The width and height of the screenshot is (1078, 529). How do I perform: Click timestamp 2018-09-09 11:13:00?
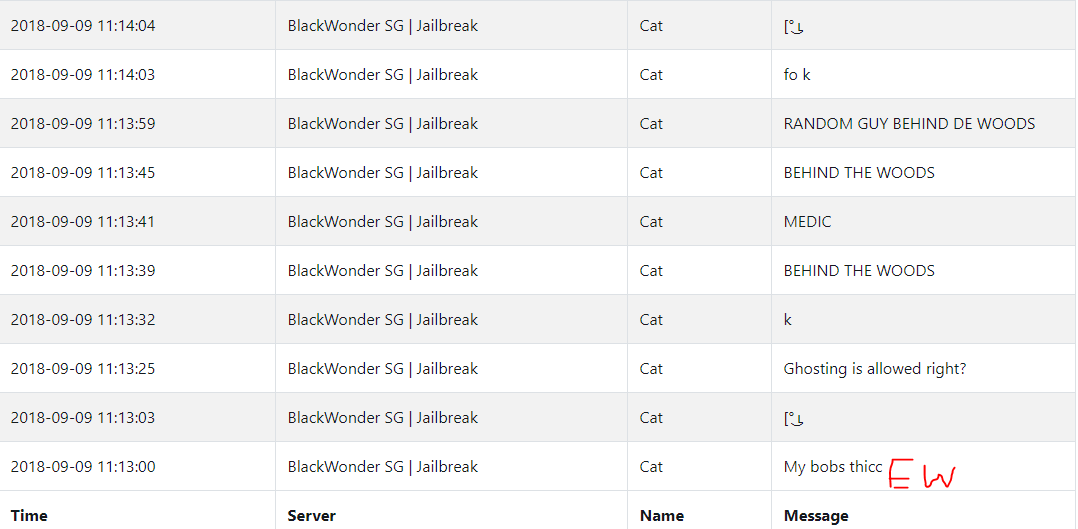[82, 466]
